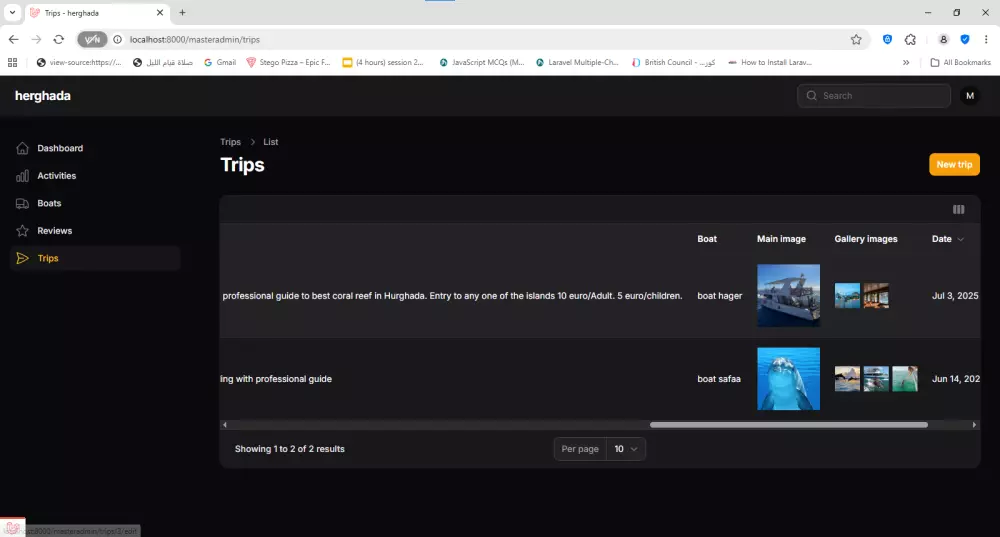Open a new browser tab
1000x537 pixels.
click(182, 12)
